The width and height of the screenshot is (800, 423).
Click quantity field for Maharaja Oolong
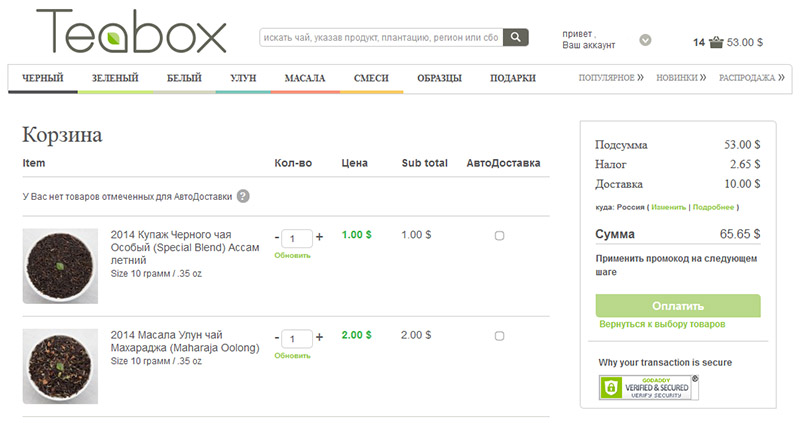[x=297, y=338]
